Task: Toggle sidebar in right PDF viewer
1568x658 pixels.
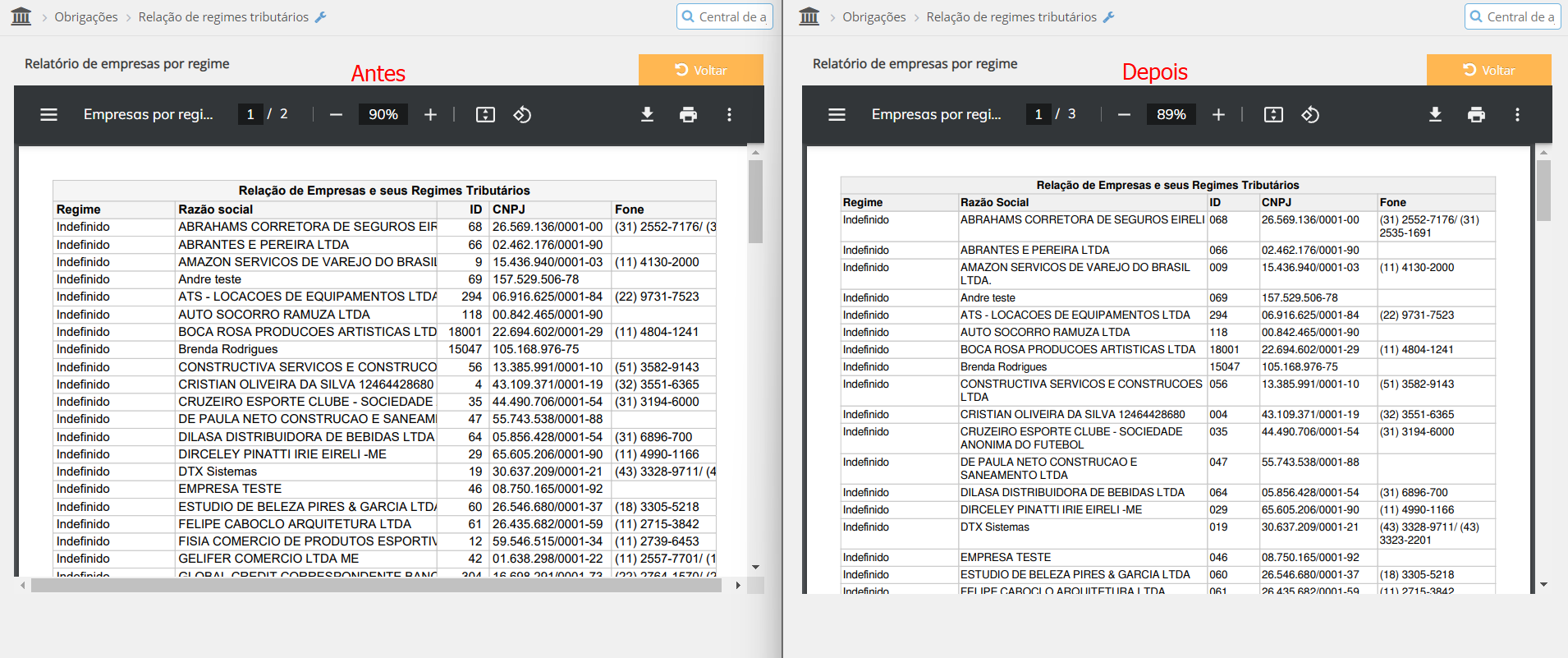Action: (837, 115)
